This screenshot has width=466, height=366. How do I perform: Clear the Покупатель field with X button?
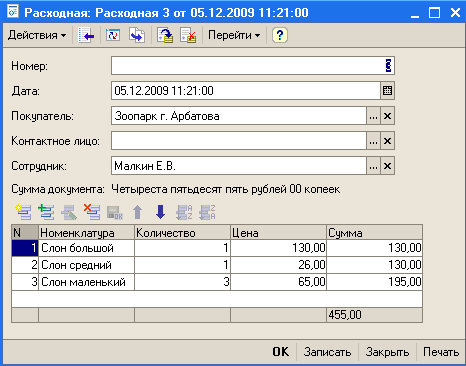[387, 116]
